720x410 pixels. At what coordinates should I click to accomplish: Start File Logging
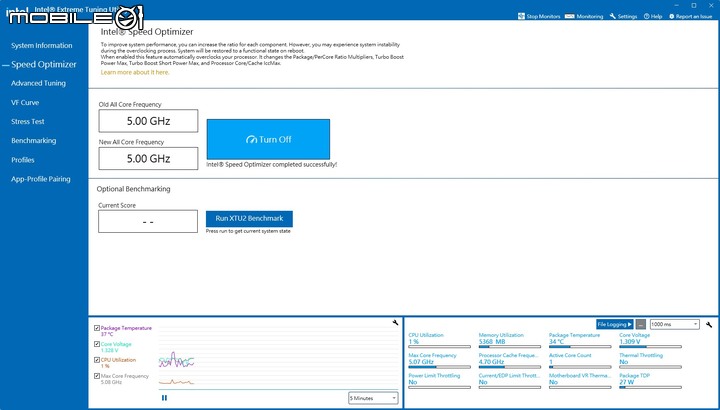point(614,324)
